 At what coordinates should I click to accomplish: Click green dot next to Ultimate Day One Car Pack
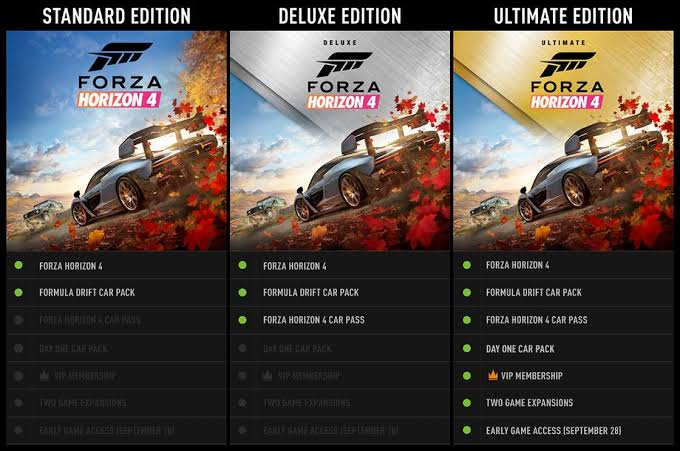(467, 348)
